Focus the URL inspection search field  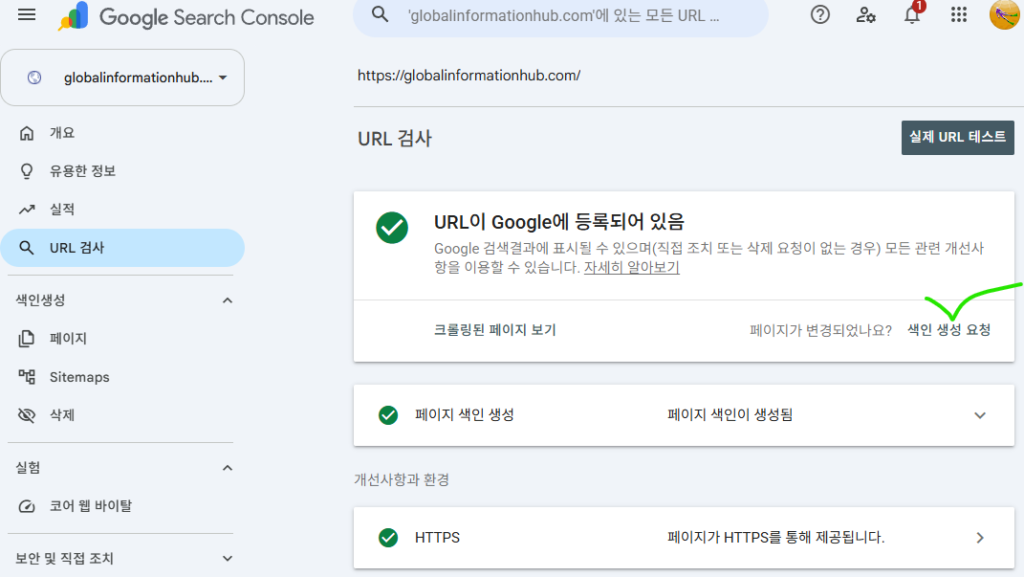[x=561, y=16]
